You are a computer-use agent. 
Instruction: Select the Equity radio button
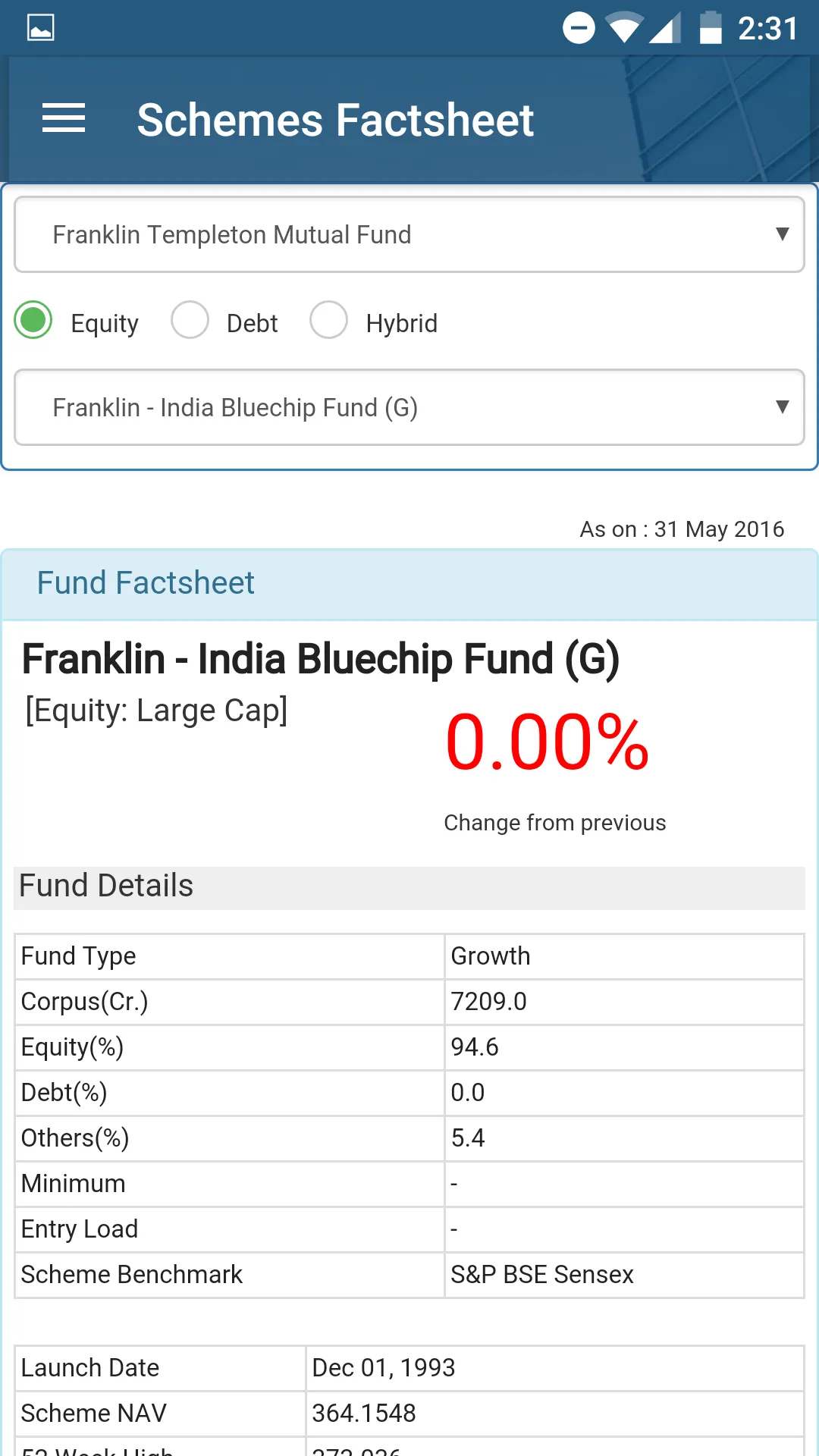[x=33, y=320]
